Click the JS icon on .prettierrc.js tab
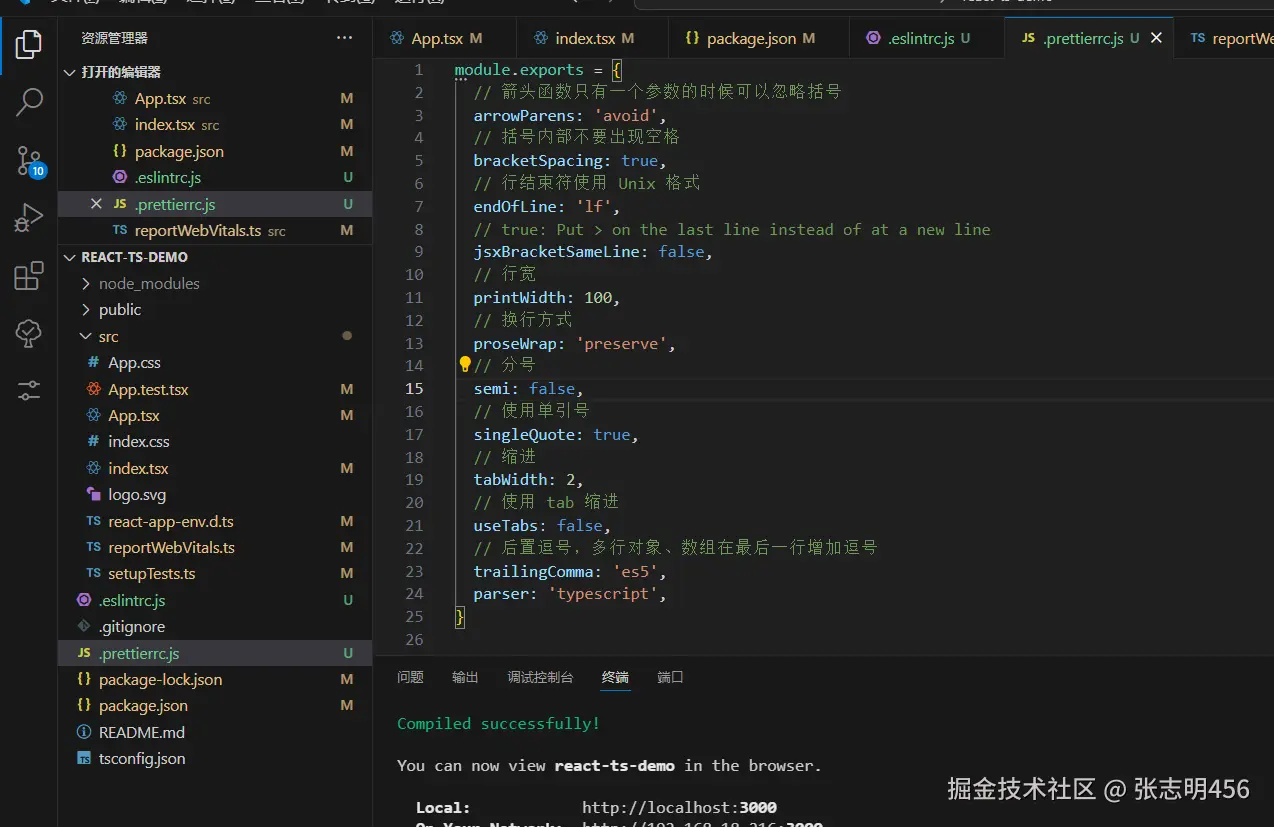The width and height of the screenshot is (1274, 827). click(x=1028, y=38)
